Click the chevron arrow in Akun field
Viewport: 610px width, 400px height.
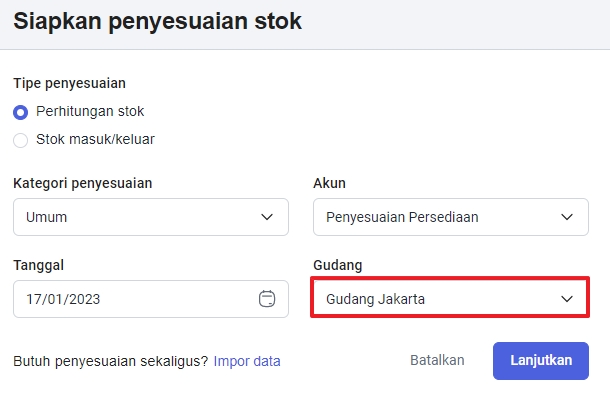[567, 217]
